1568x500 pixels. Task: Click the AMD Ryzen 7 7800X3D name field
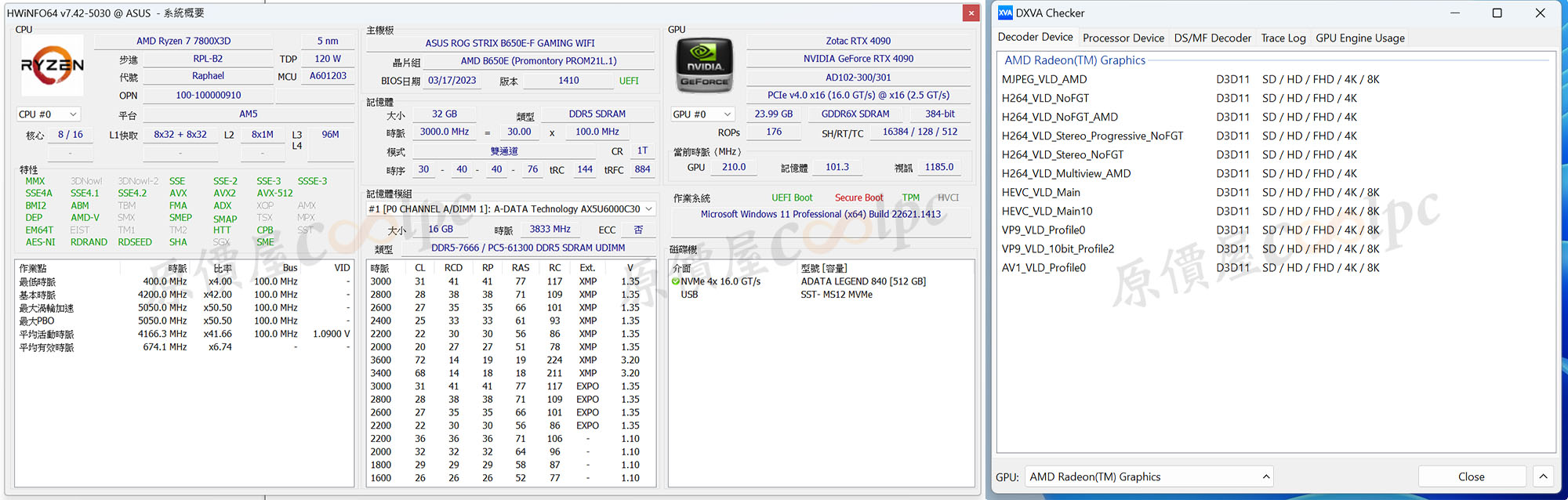click(x=183, y=41)
